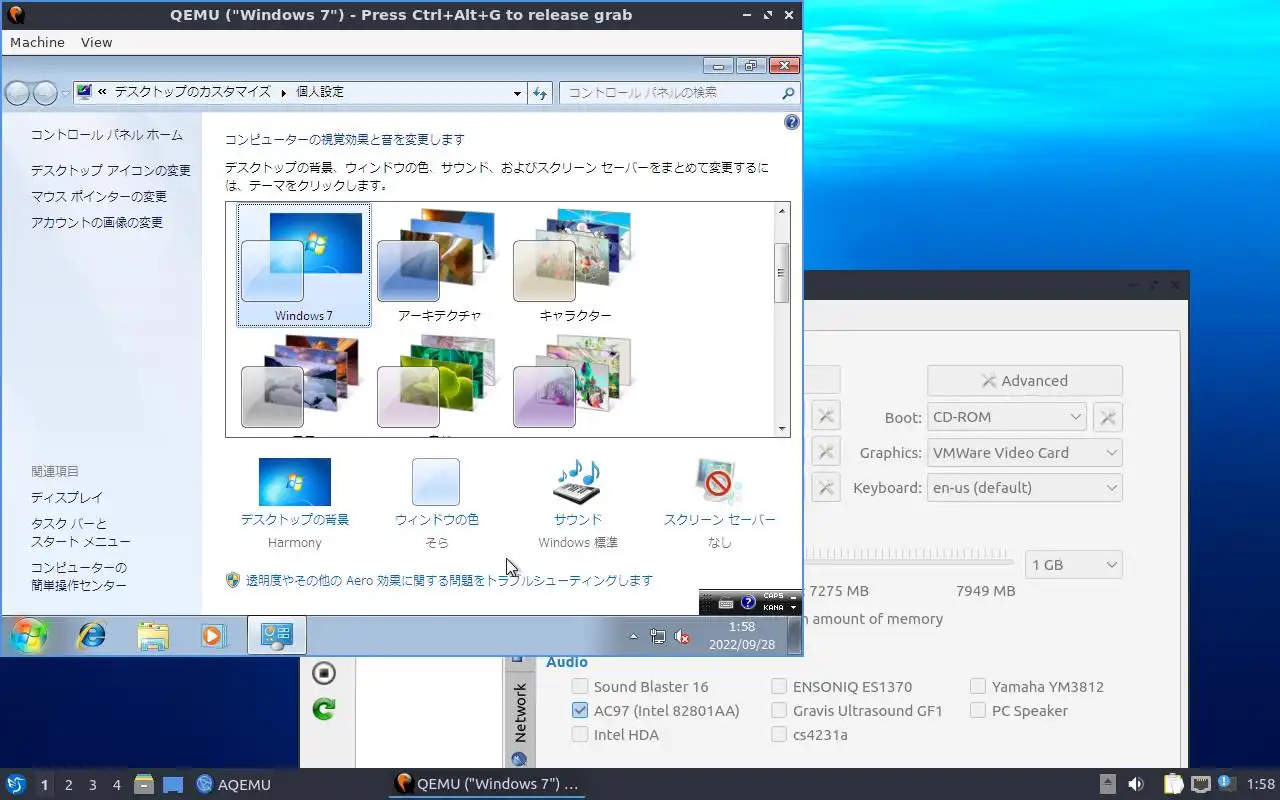
Task: Click the IME language bar keyboard icon
Action: pyautogui.click(x=726, y=603)
